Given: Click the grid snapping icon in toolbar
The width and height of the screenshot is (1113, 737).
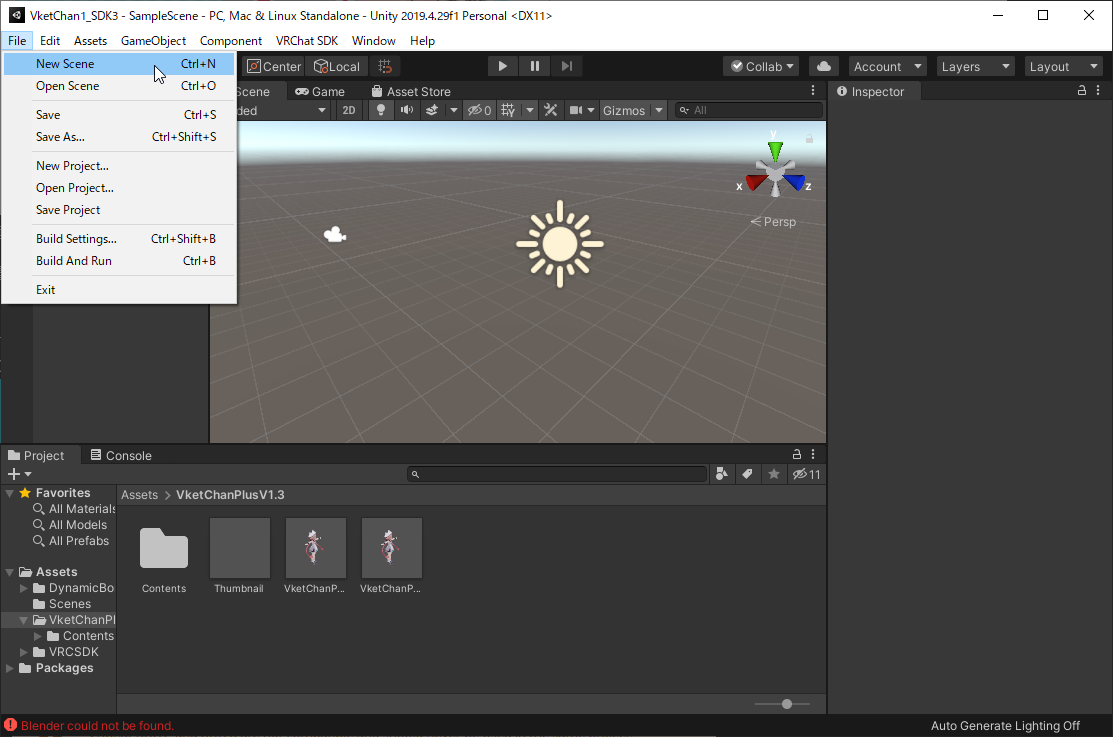Looking at the screenshot, I should [x=385, y=66].
